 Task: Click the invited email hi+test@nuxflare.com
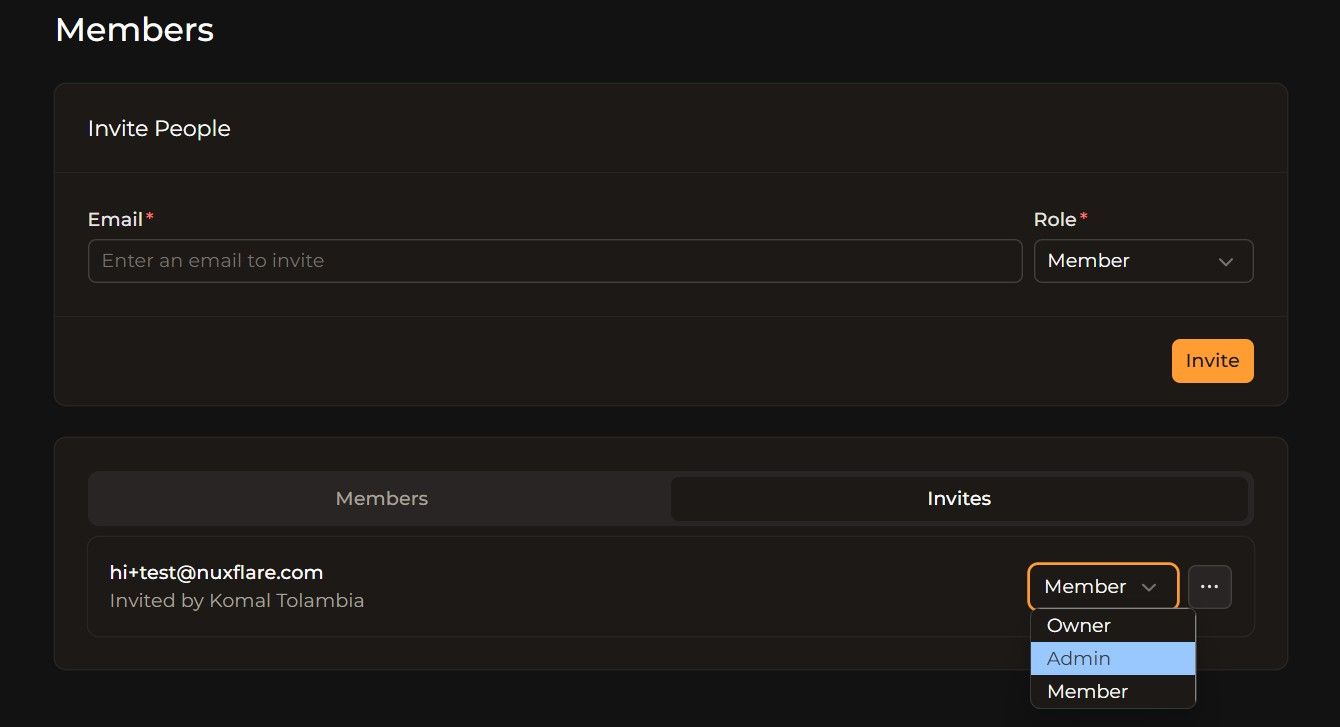tap(216, 572)
